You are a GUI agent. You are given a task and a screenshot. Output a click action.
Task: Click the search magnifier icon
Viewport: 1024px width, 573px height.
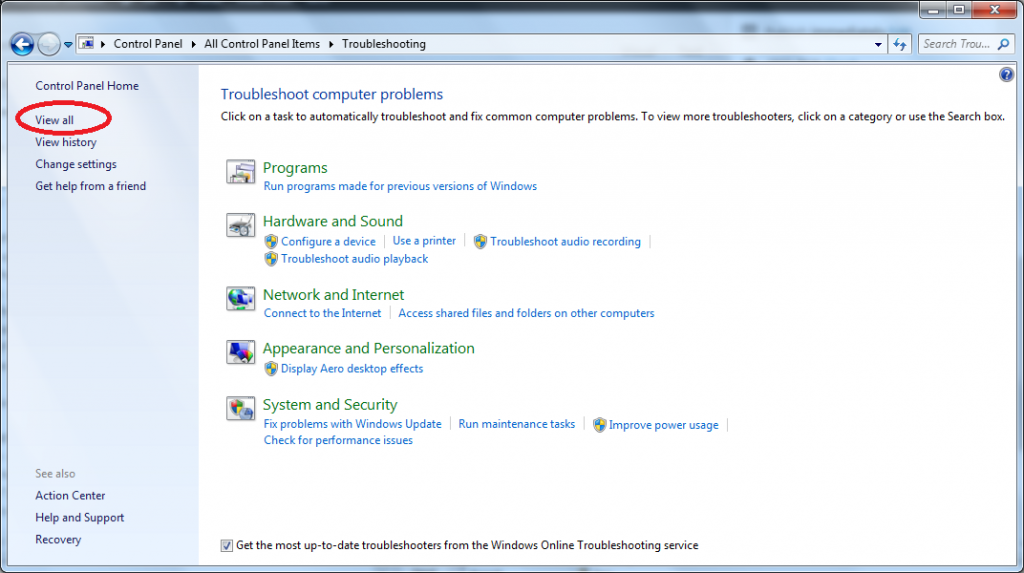(1004, 44)
